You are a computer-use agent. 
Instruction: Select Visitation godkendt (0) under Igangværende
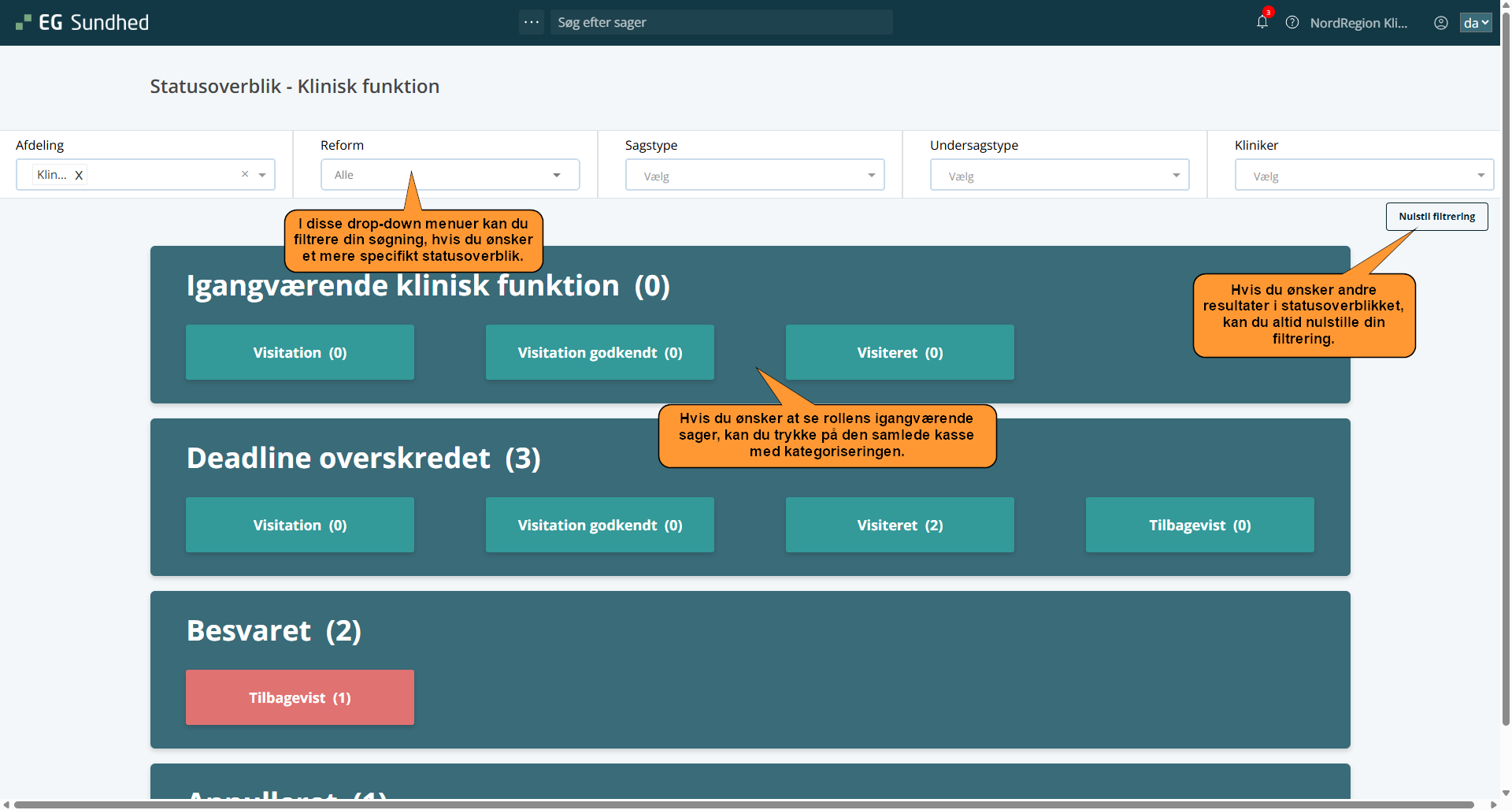[599, 352]
